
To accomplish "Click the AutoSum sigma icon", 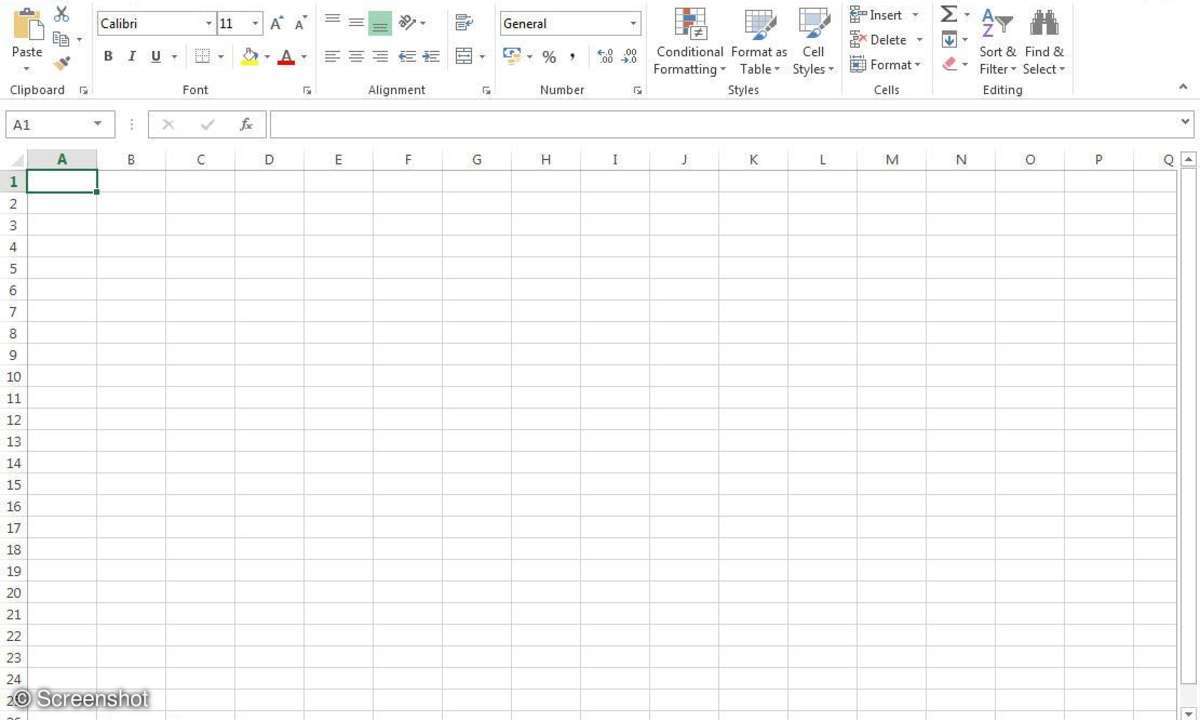I will [949, 14].
